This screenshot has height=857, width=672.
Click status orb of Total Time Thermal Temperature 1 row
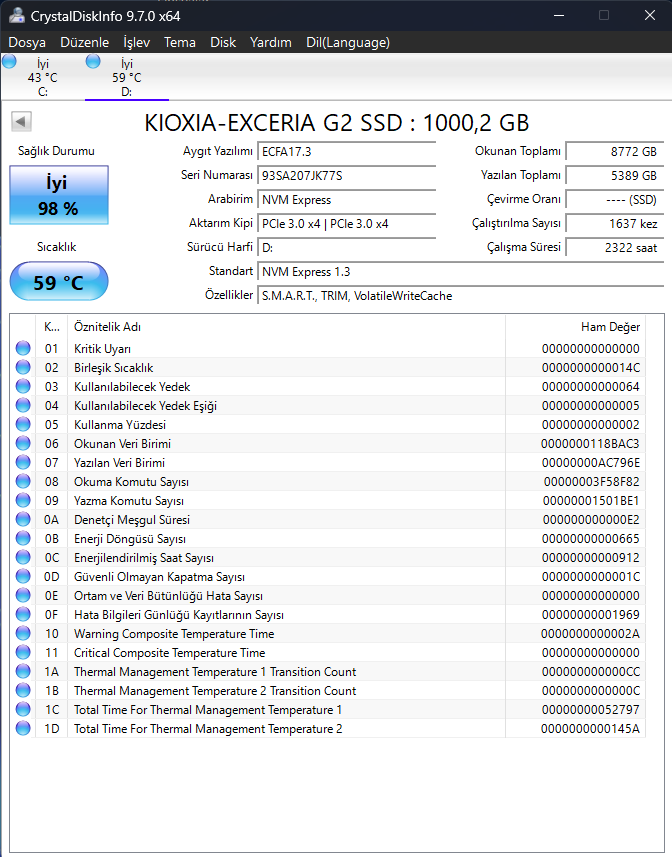pos(23,709)
